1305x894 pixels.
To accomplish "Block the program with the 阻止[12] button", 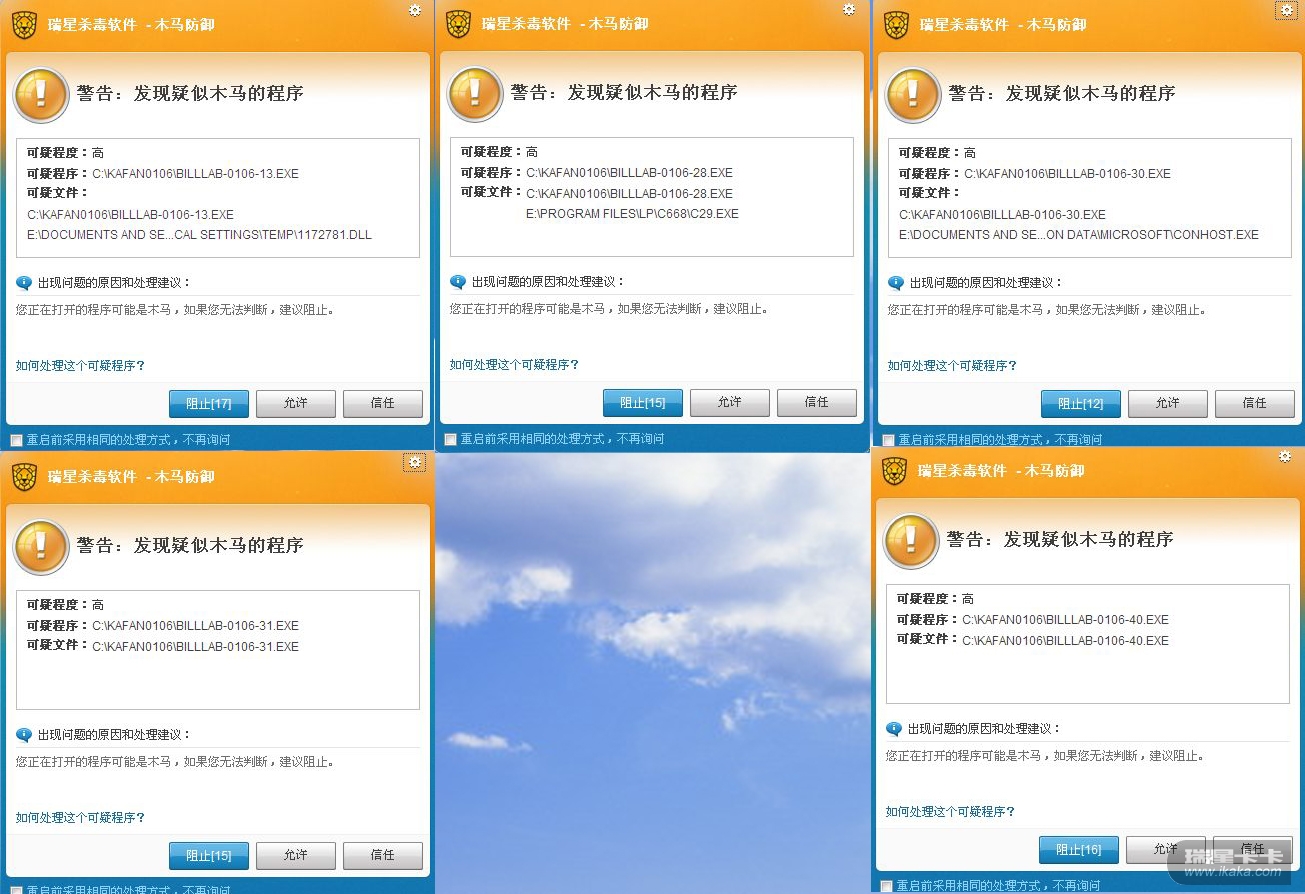I will (1081, 404).
